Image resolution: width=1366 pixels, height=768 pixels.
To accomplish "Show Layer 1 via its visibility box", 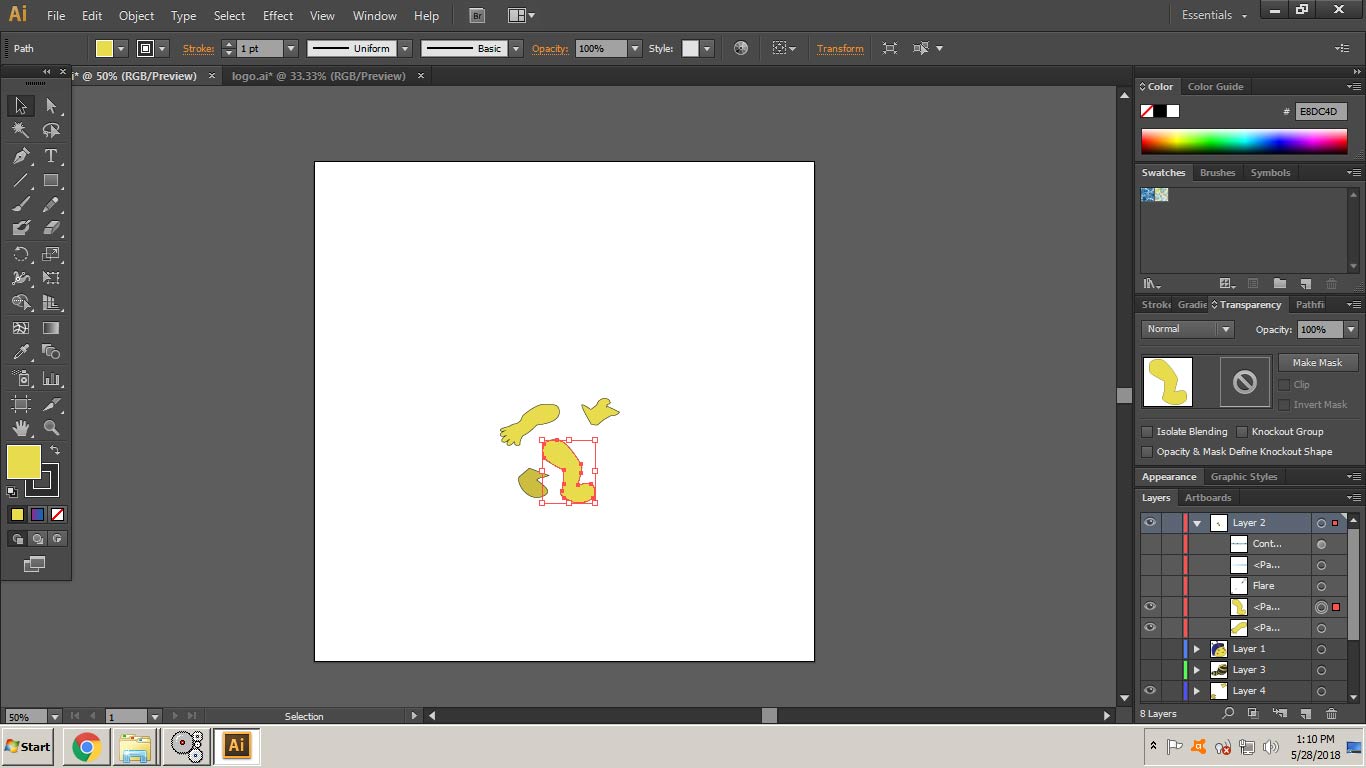I will [1150, 649].
